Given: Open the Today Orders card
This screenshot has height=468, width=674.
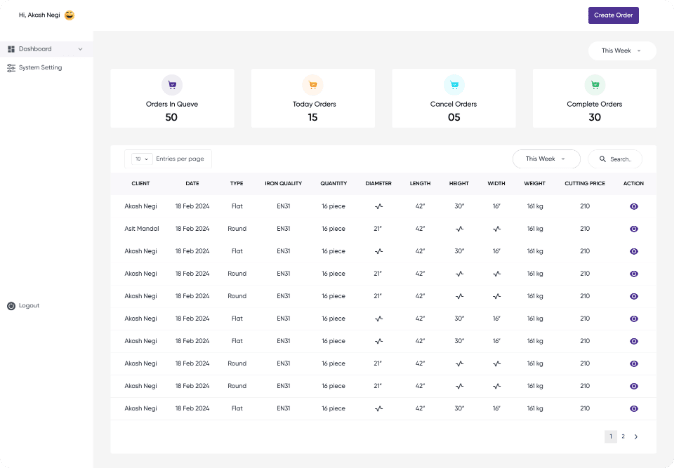Looking at the screenshot, I should click(313, 98).
